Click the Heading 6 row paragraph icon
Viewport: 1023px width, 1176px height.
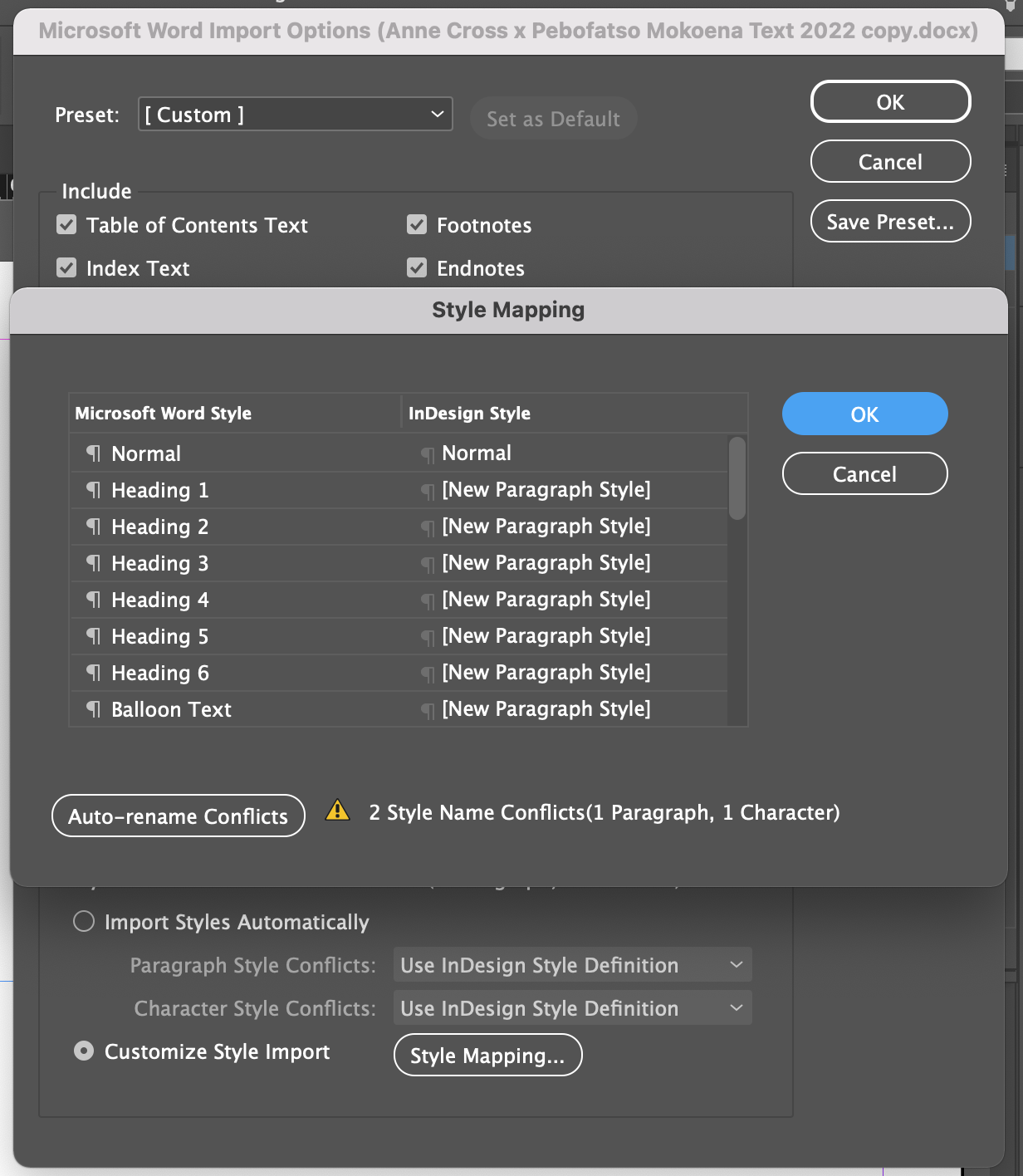(93, 673)
